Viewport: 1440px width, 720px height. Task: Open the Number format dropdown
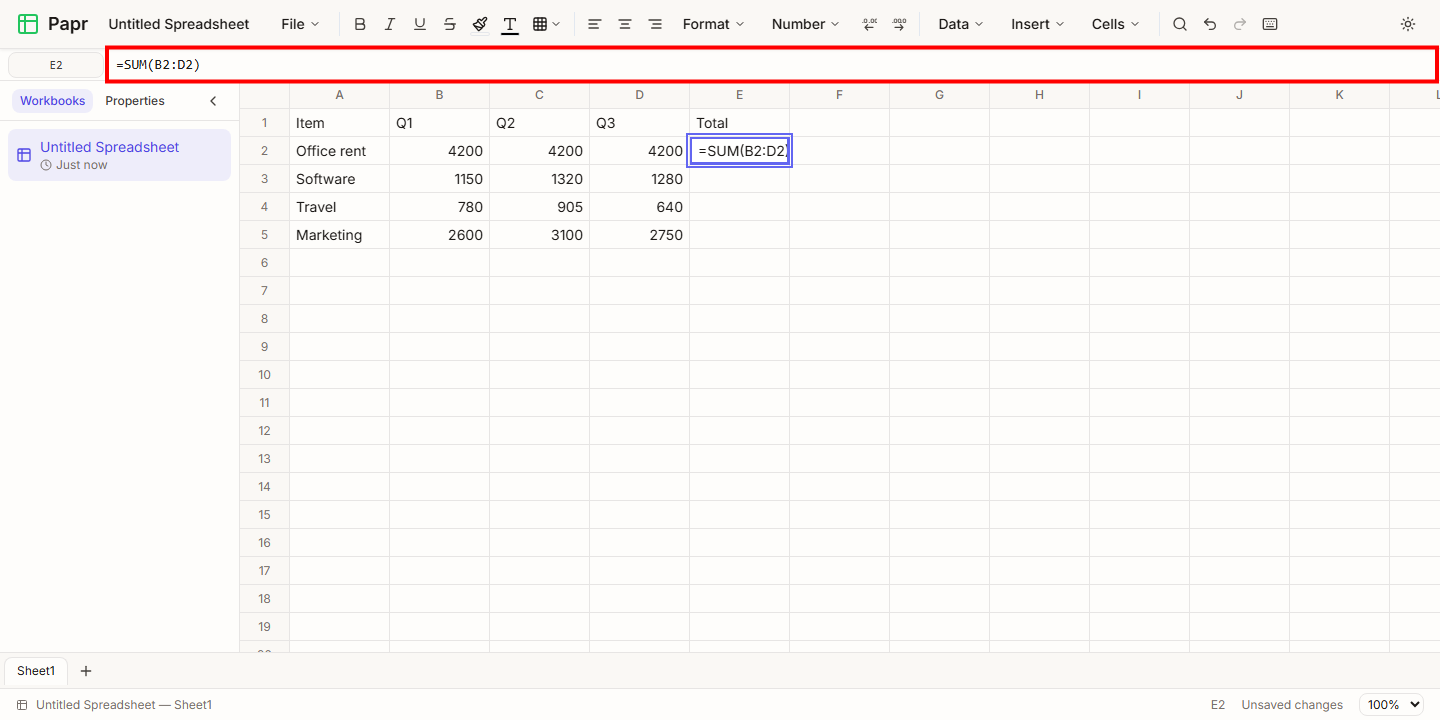click(x=805, y=24)
